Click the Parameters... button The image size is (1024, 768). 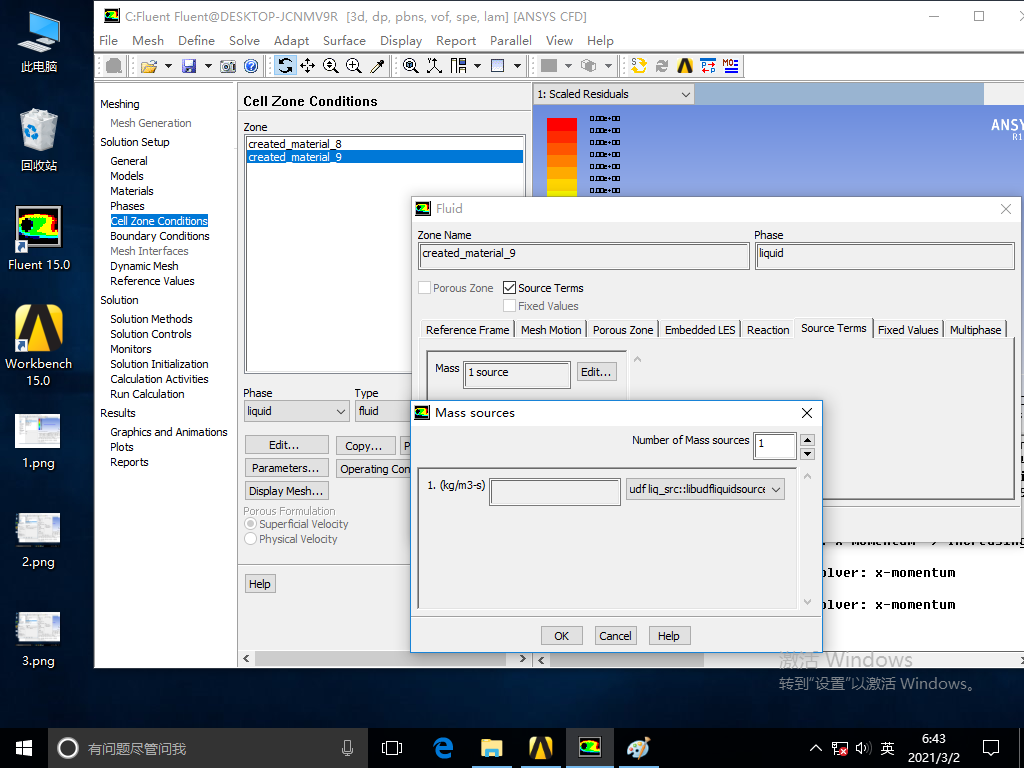coord(286,468)
